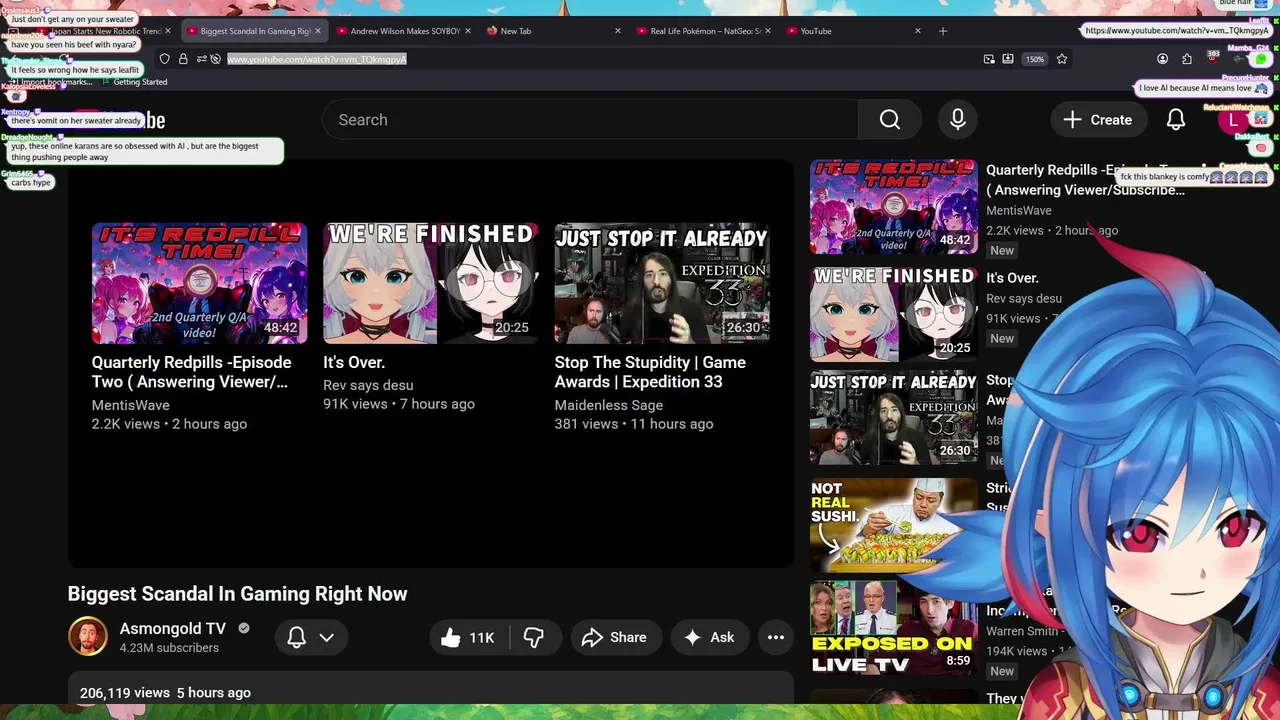The height and width of the screenshot is (720, 1280).
Task: Open end-screen title Quarterly Redpills -Episode Two
Action: [192, 372]
